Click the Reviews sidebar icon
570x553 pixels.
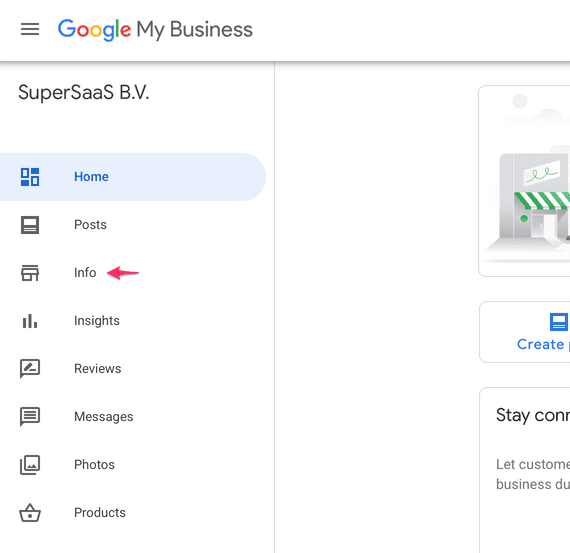(30, 369)
